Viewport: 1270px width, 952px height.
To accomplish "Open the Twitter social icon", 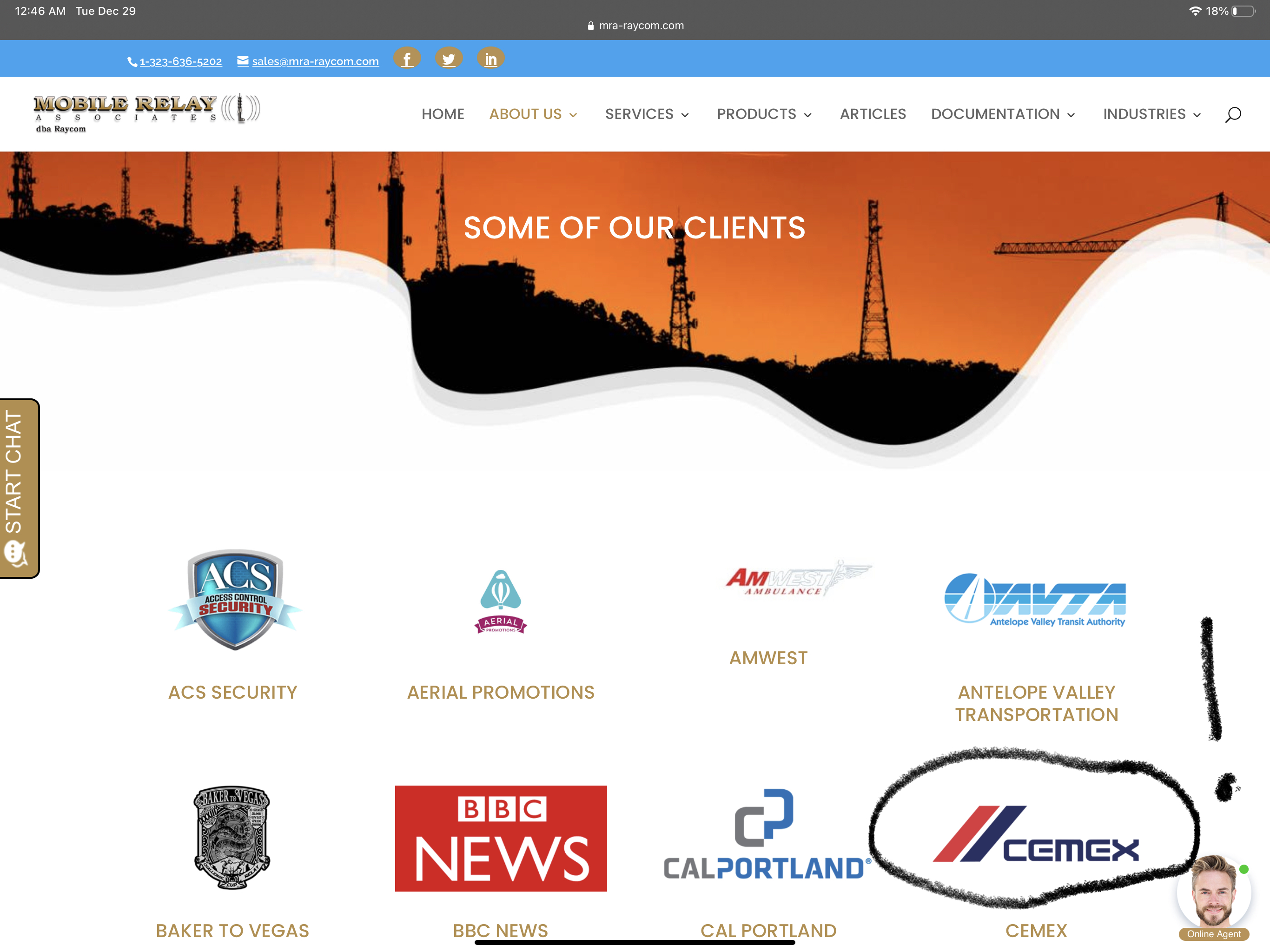I will tap(449, 59).
